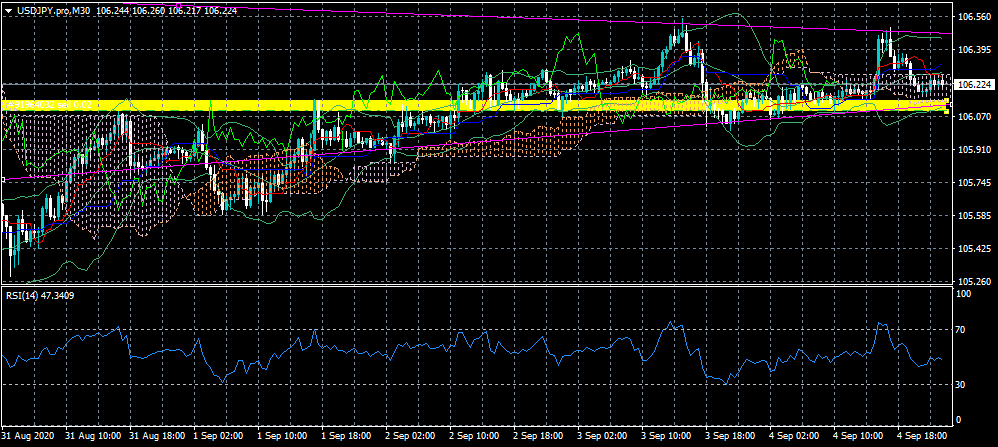Click the 2 Sep 02:00 time label
The image size is (998, 447).
(411, 436)
